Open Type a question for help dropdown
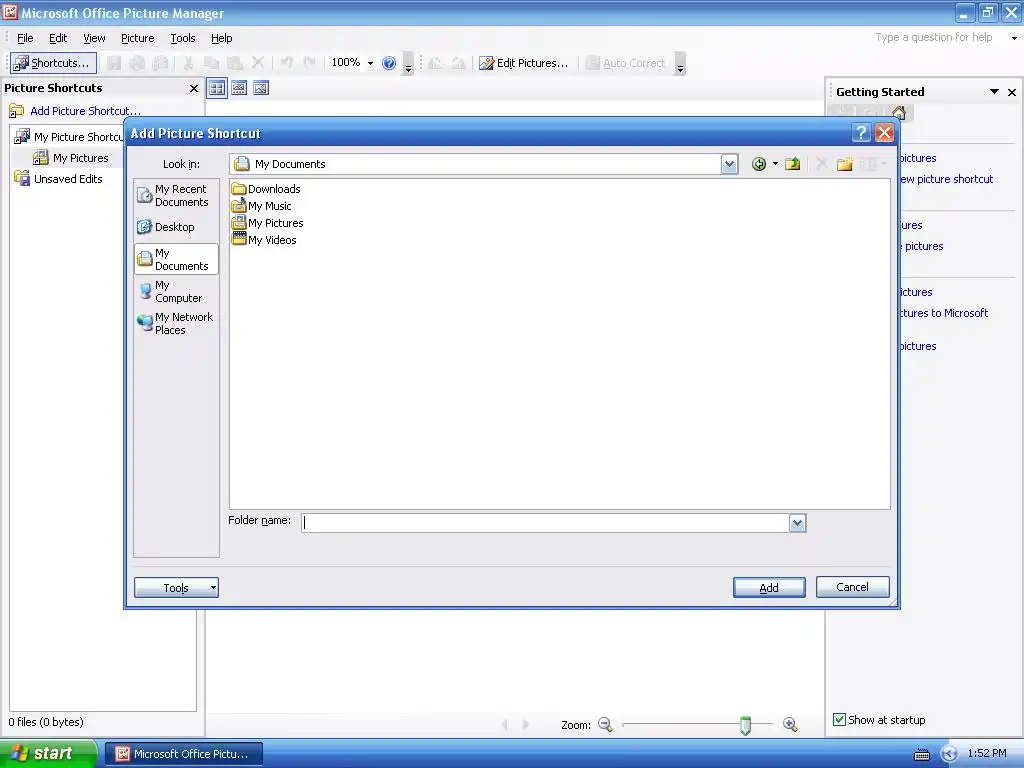 [1014, 38]
